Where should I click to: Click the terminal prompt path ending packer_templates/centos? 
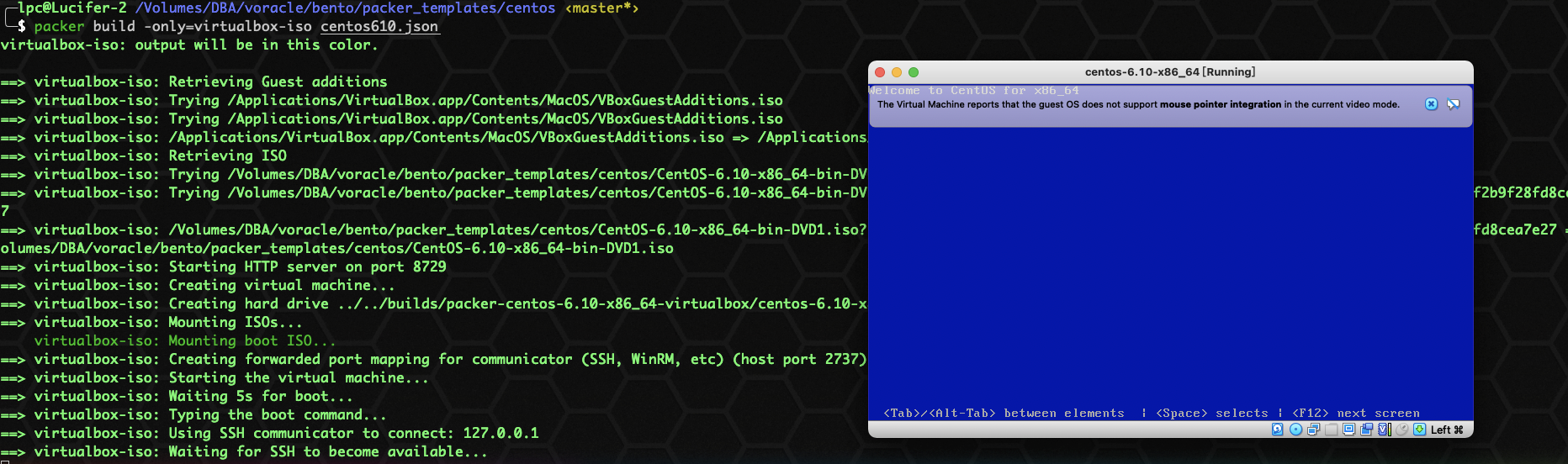click(345, 8)
